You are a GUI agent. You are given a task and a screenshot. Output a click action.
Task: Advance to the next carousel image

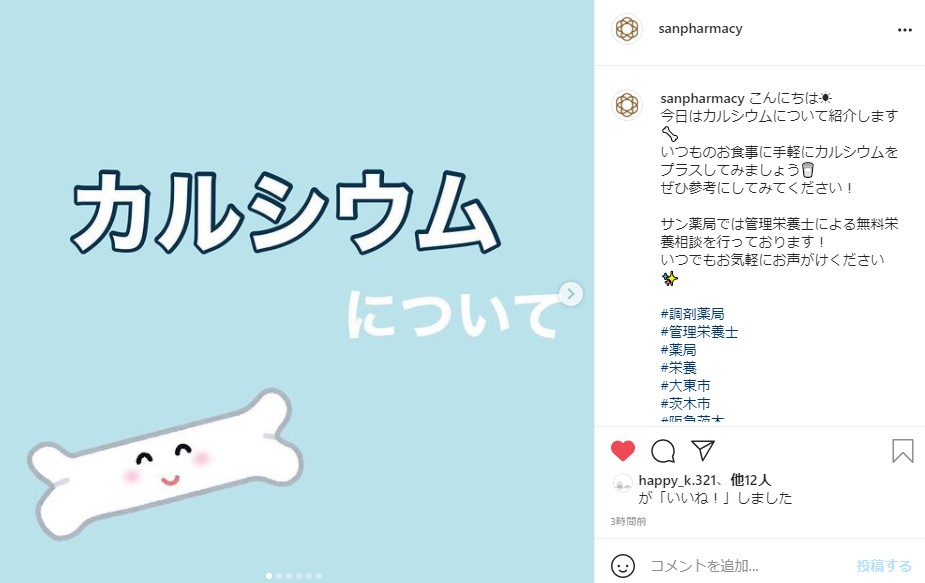570,294
